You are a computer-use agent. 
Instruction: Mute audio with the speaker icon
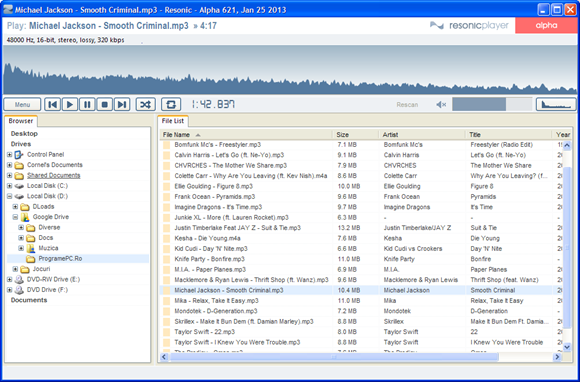point(441,105)
